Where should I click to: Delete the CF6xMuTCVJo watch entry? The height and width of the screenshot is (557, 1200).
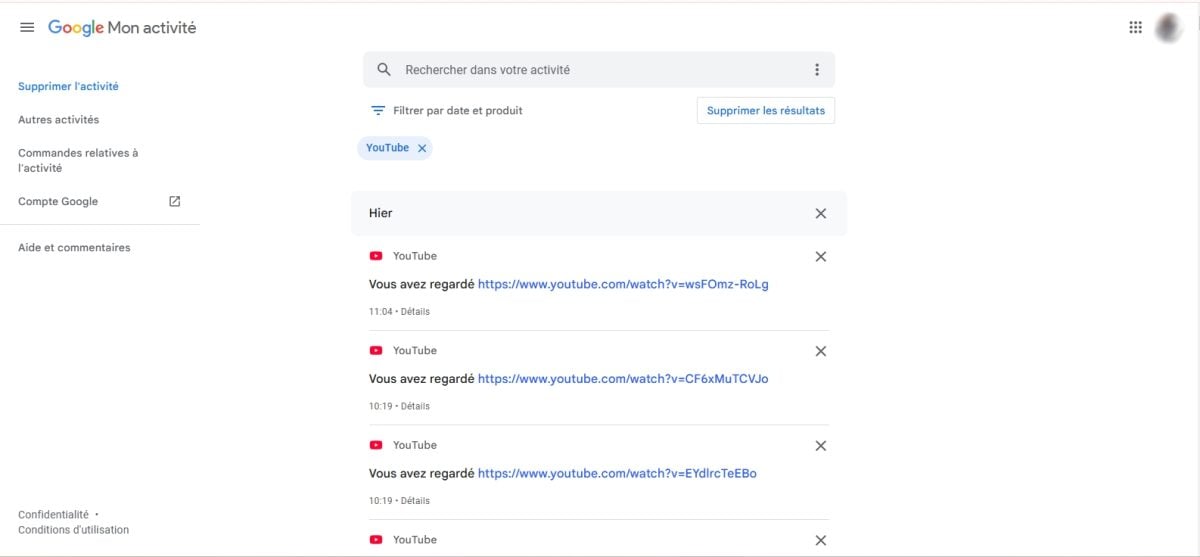click(x=820, y=351)
